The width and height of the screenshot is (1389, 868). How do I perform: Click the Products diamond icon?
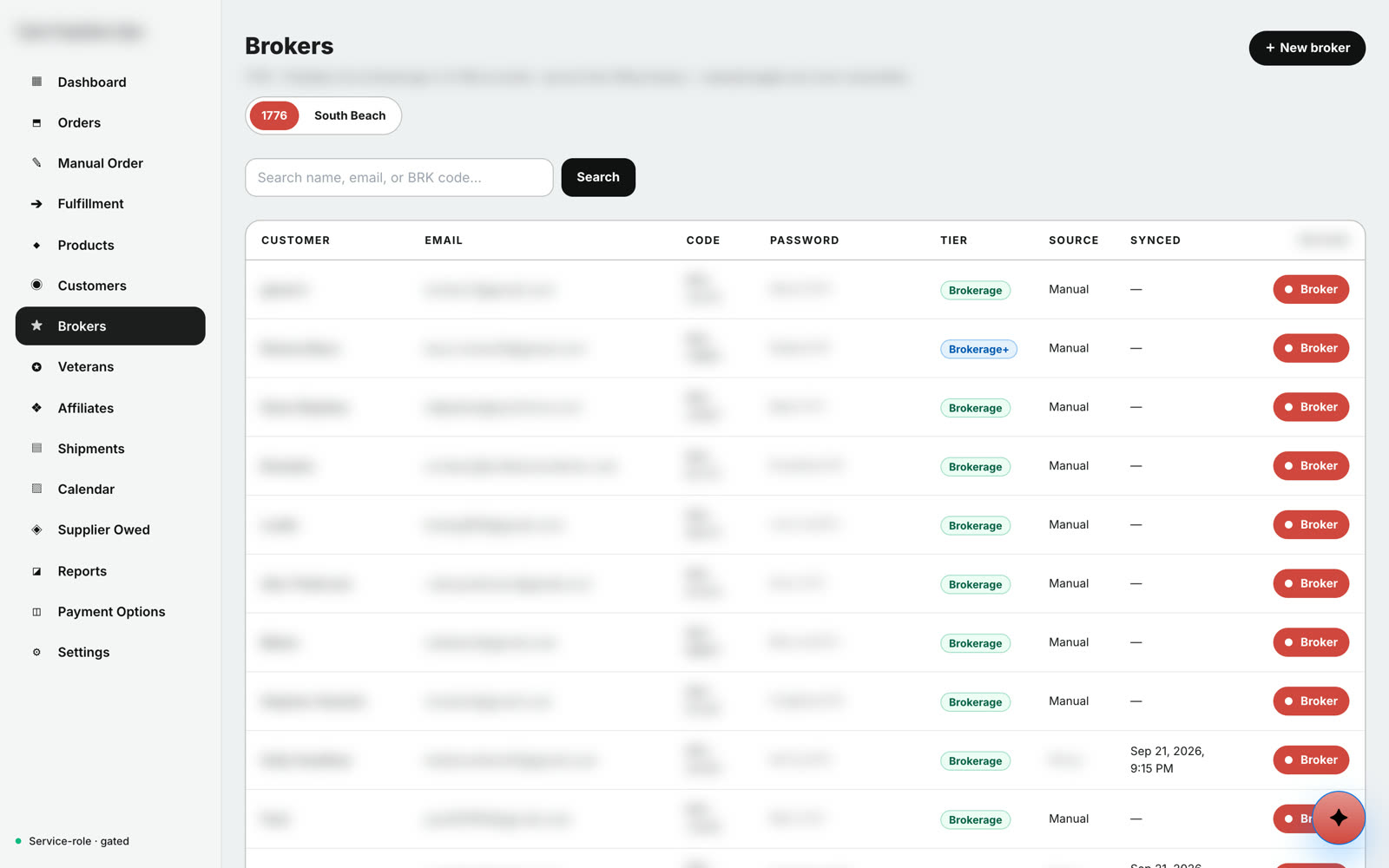click(x=36, y=245)
